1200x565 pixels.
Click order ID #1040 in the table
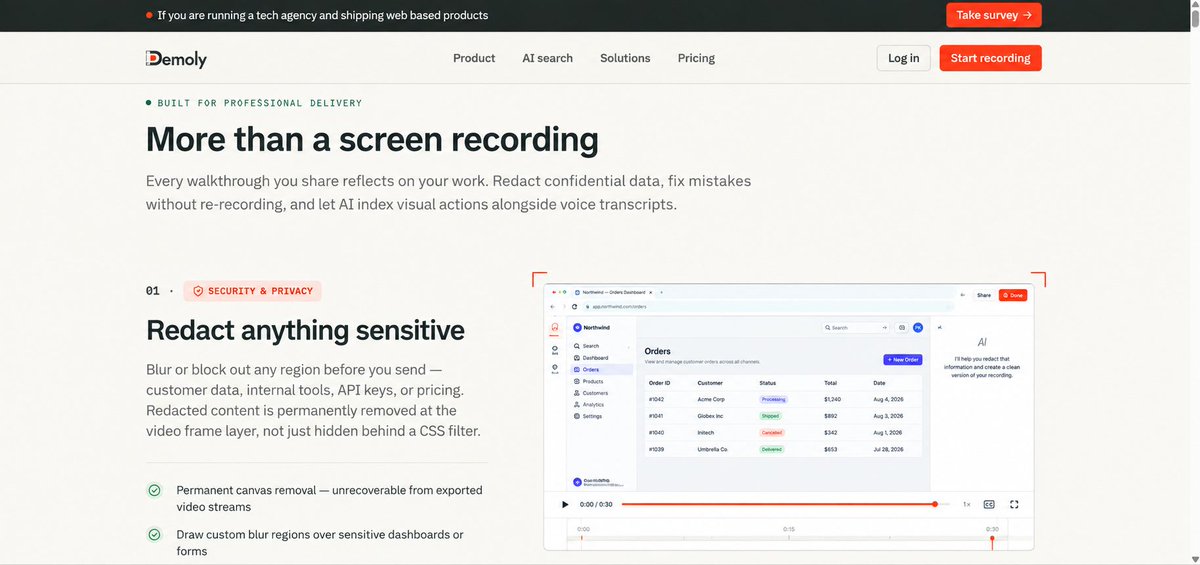point(657,432)
